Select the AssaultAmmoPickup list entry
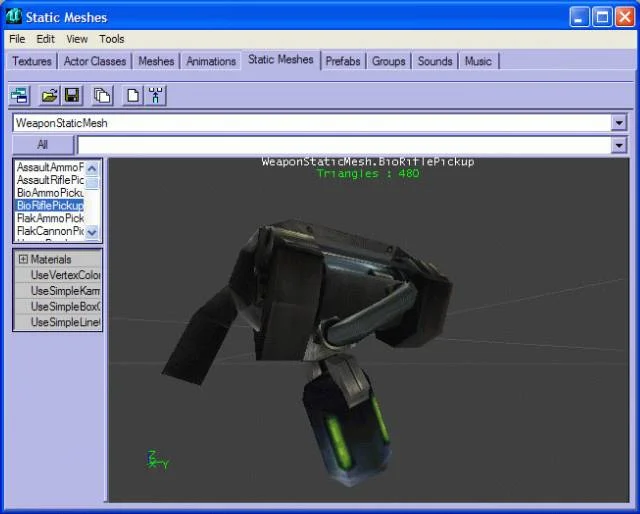The width and height of the screenshot is (640, 514). 50,167
